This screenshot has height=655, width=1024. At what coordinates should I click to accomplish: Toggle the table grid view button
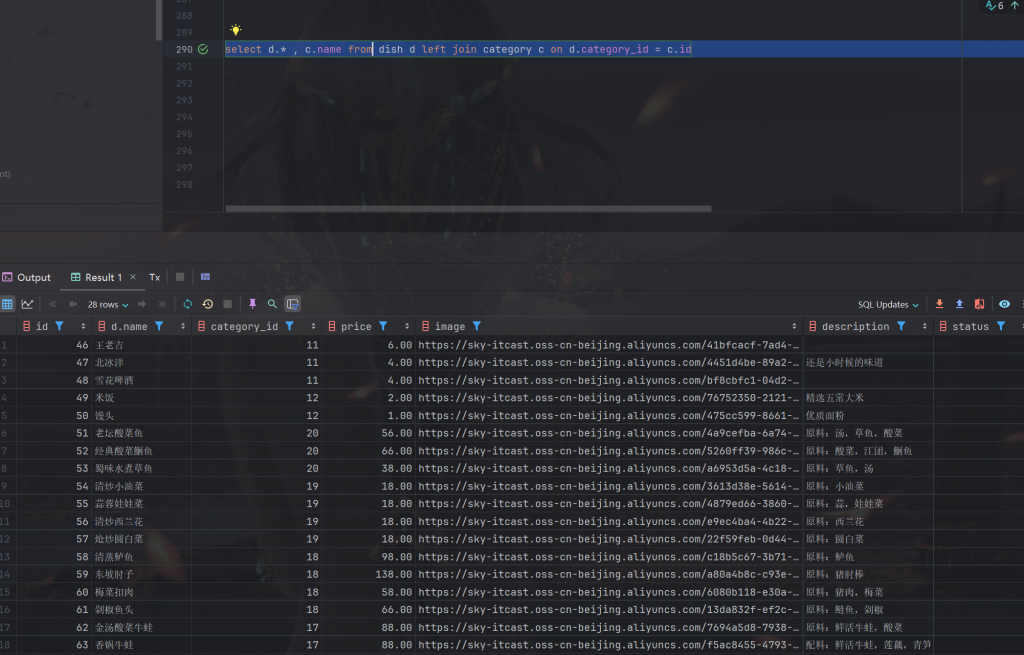(8, 304)
